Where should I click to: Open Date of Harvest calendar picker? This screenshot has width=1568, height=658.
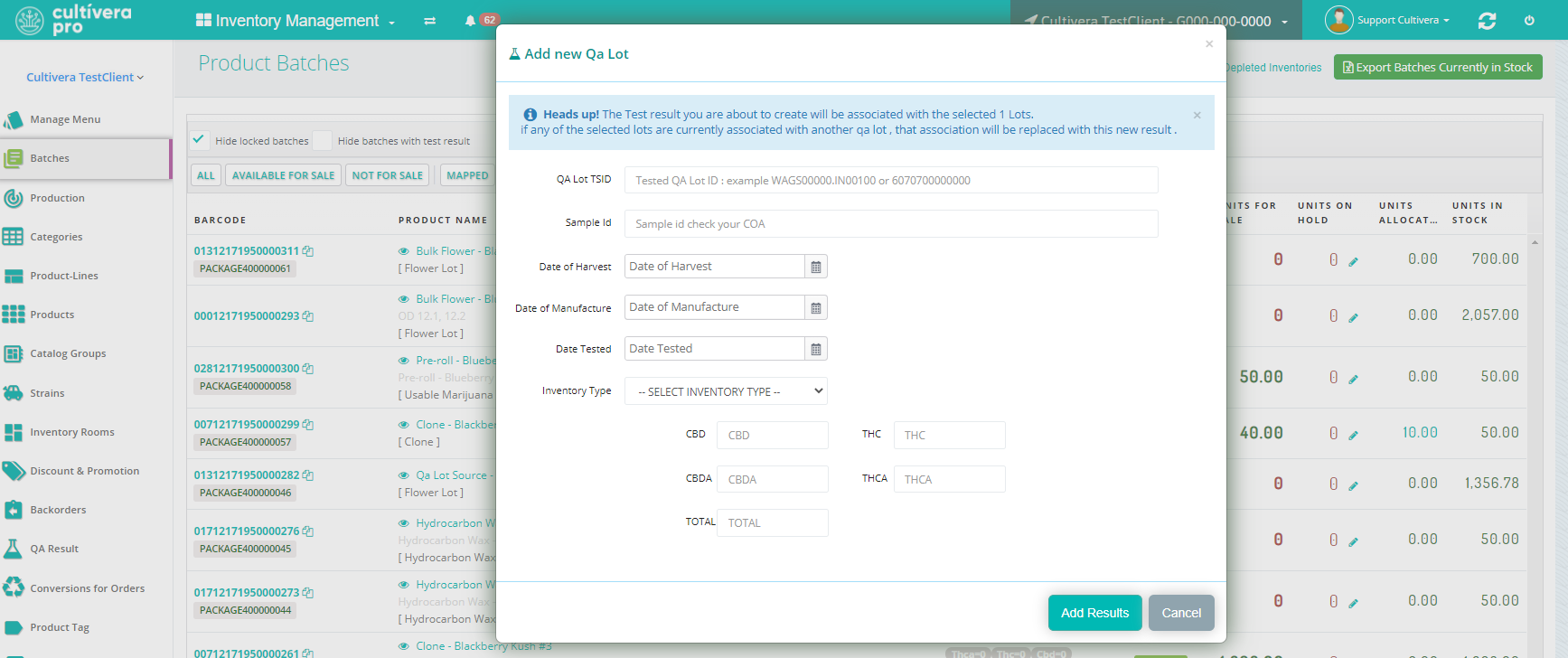[x=816, y=267]
